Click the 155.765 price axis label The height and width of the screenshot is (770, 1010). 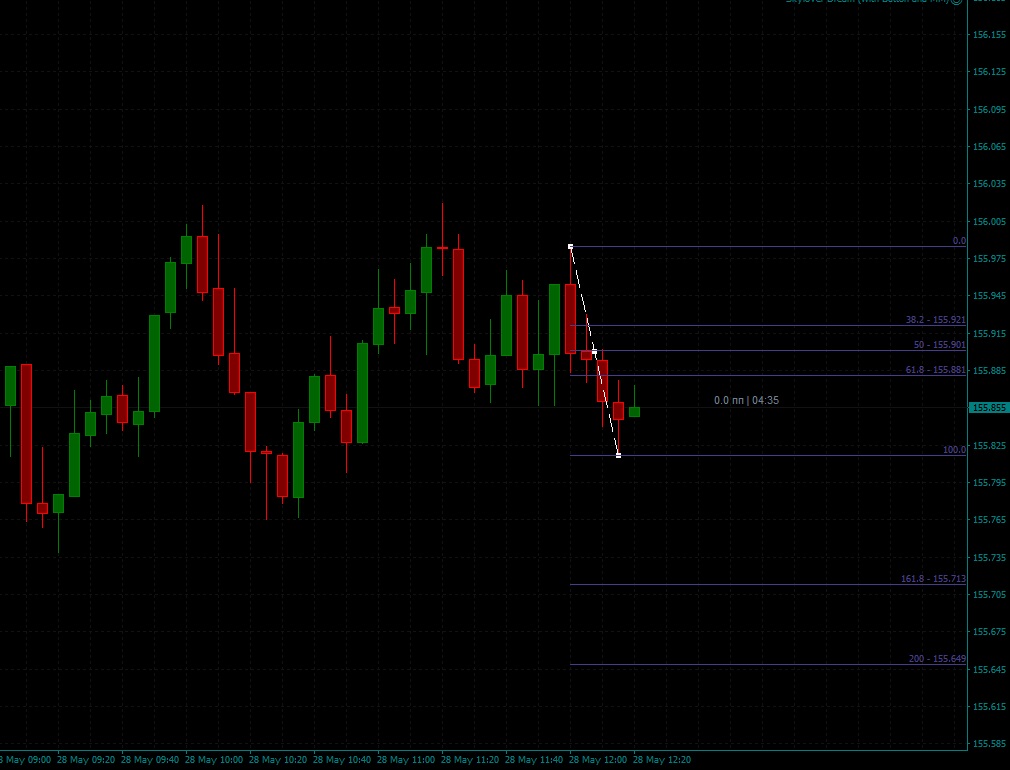point(989,520)
